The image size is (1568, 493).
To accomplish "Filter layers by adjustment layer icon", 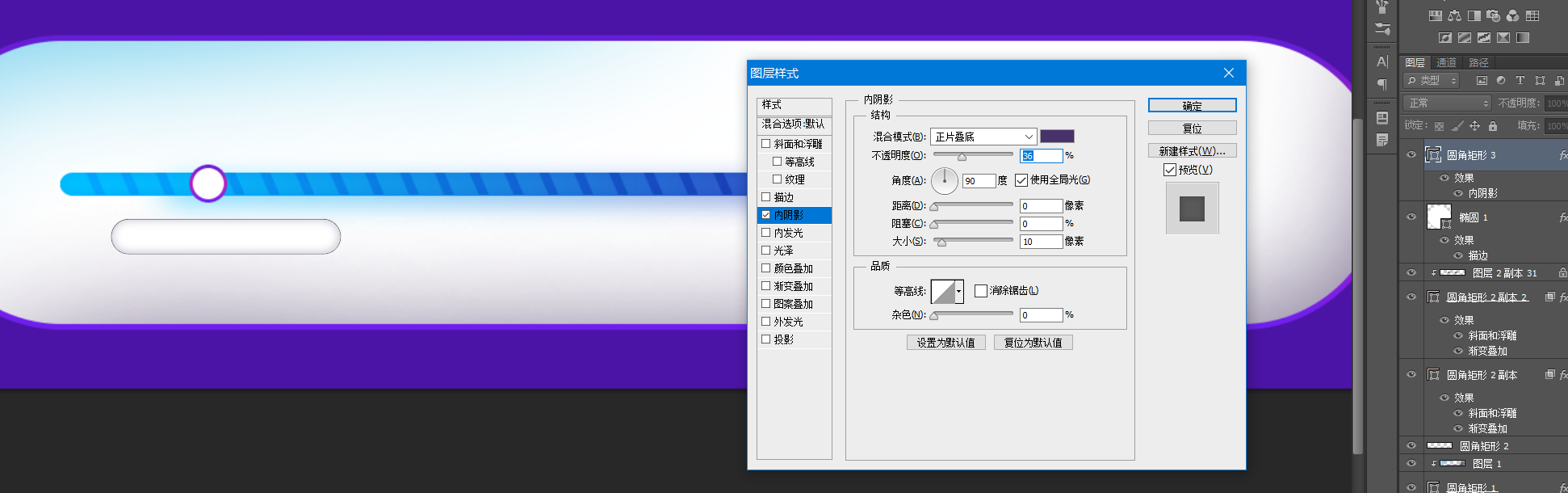I will [1501, 80].
